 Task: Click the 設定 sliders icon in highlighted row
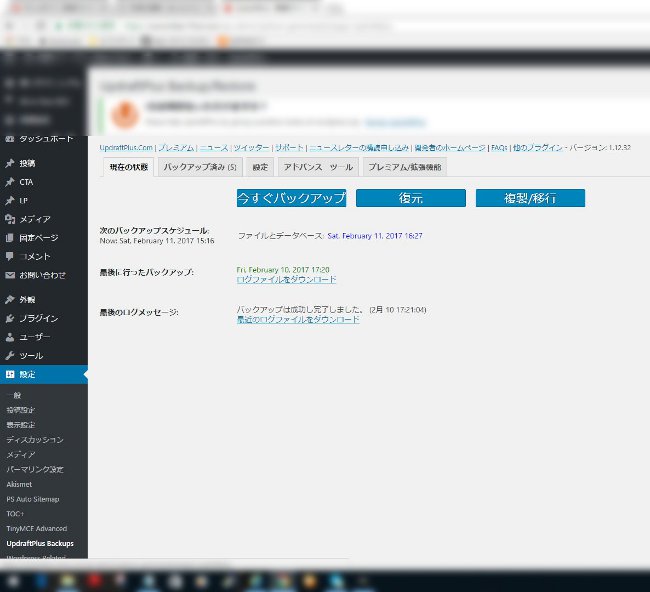(10, 374)
